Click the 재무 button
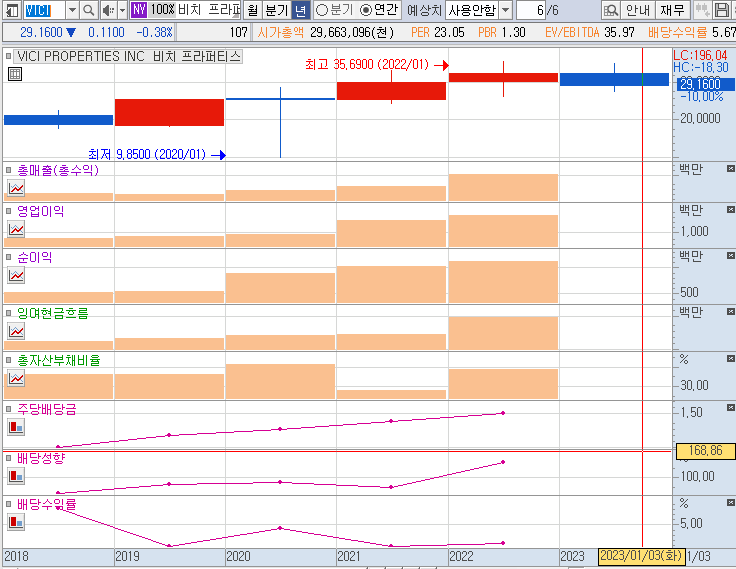 (x=673, y=10)
